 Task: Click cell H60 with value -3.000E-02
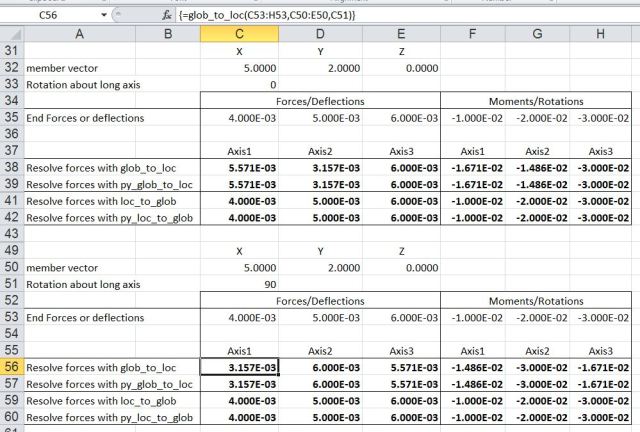(x=600, y=416)
